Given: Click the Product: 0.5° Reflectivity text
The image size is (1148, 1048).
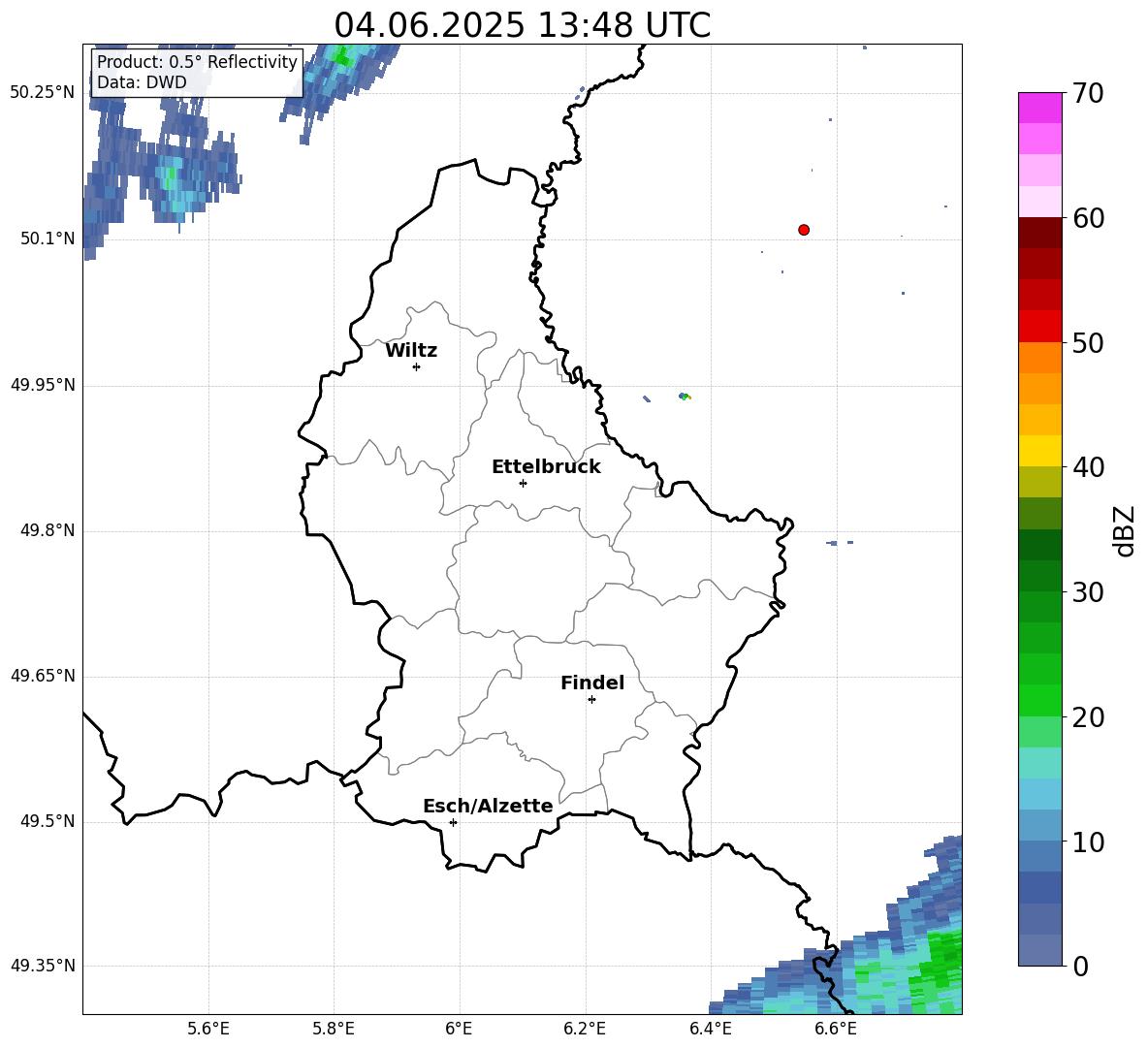Looking at the screenshot, I should point(197,61).
